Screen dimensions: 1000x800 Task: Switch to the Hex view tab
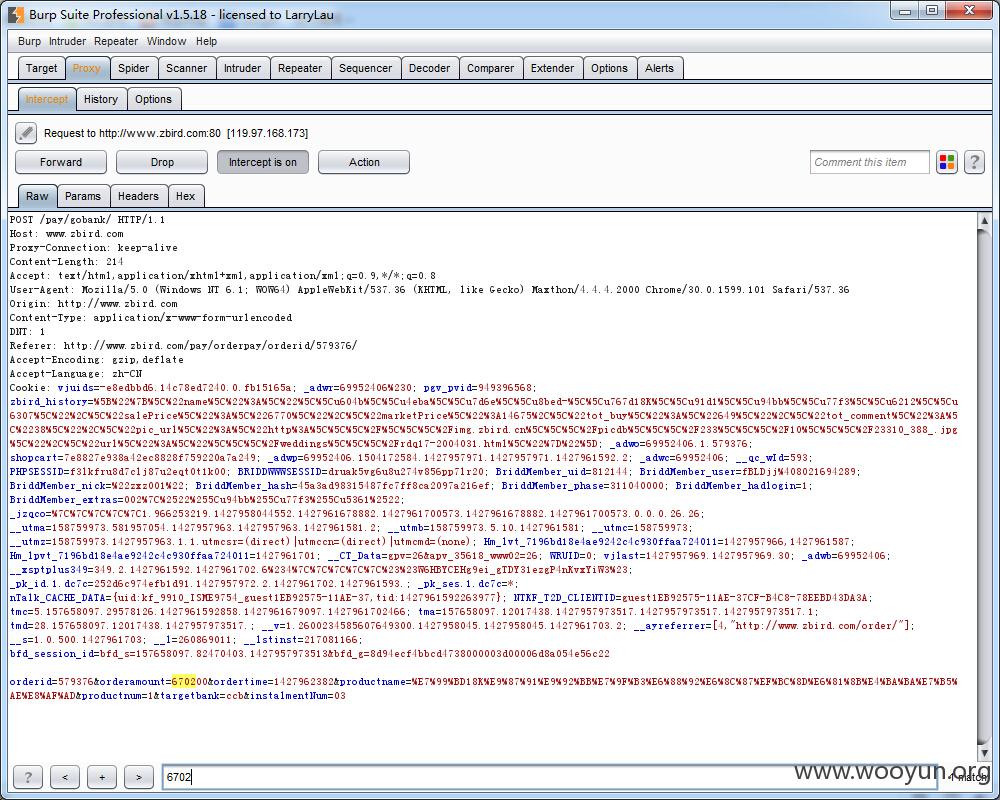pos(186,196)
